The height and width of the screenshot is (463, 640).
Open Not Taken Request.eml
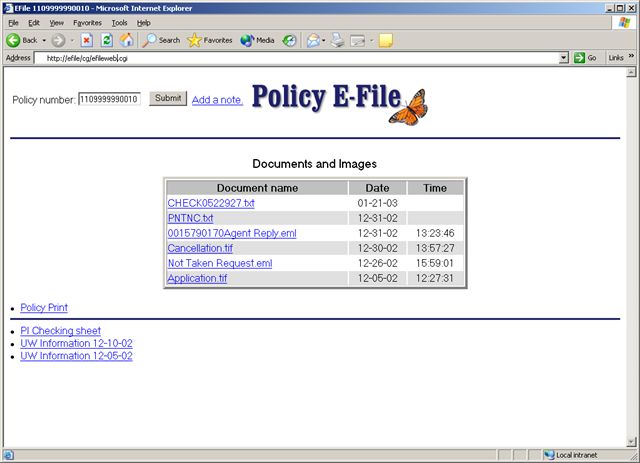(x=220, y=263)
